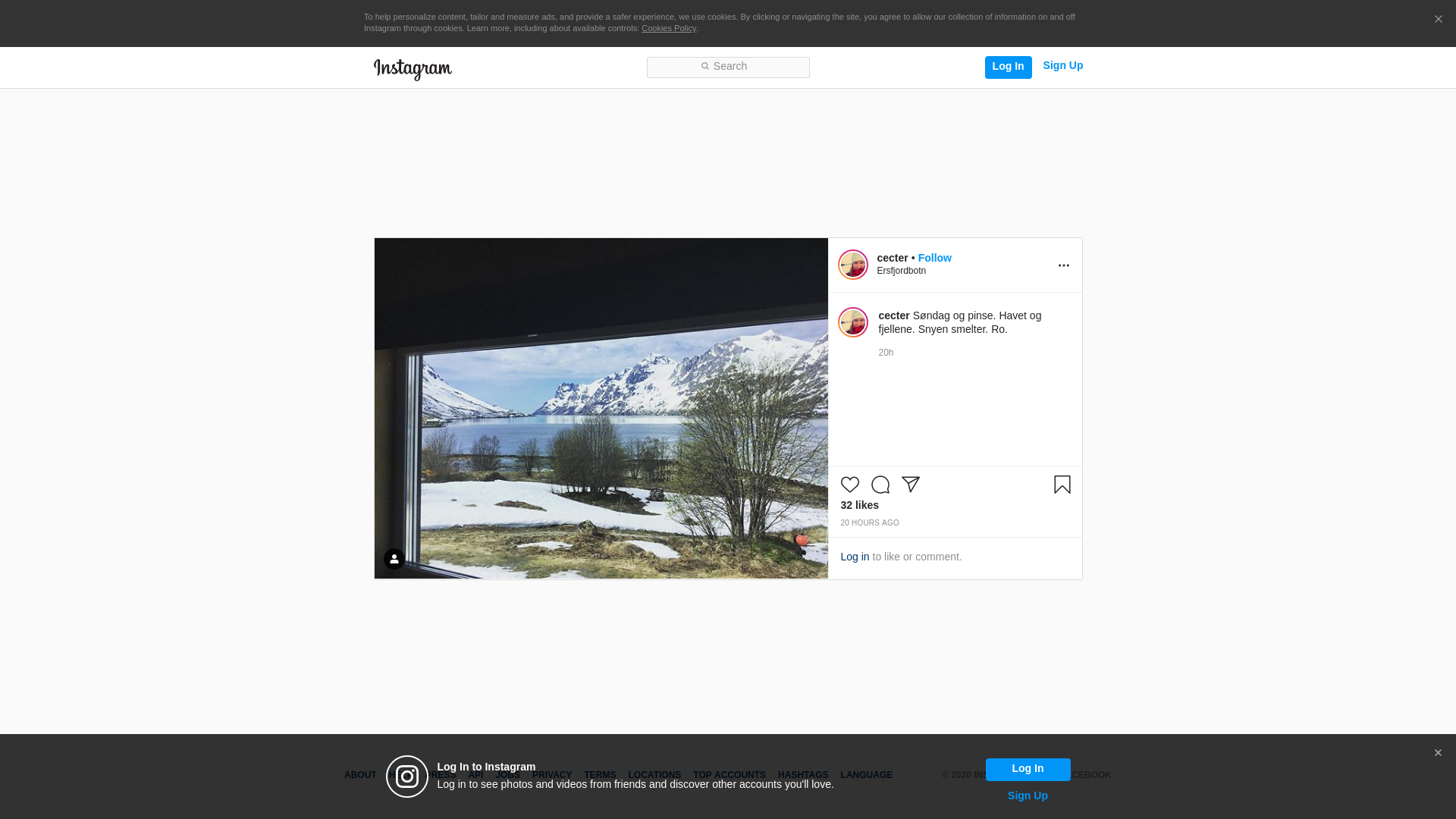Click the Sign Up link in header
The image size is (1456, 819).
pos(1062,66)
